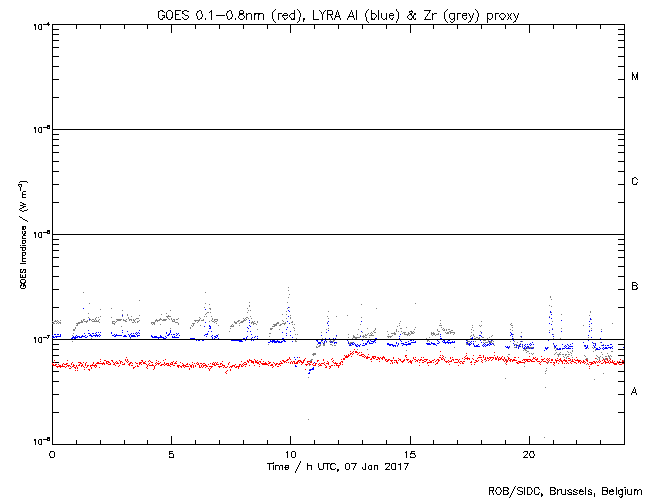The image size is (650, 500).
Task: Click the B flare class label
Action: pyautogui.click(x=634, y=287)
